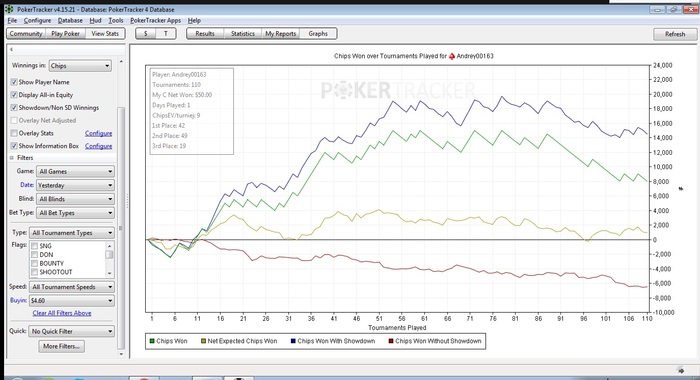Click the More Filters button
Viewport: 700px width, 380px height.
click(62, 346)
